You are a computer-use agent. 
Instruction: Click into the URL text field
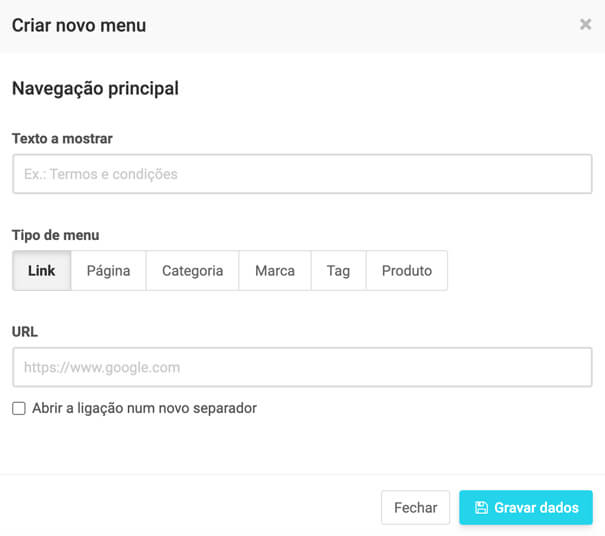click(302, 367)
